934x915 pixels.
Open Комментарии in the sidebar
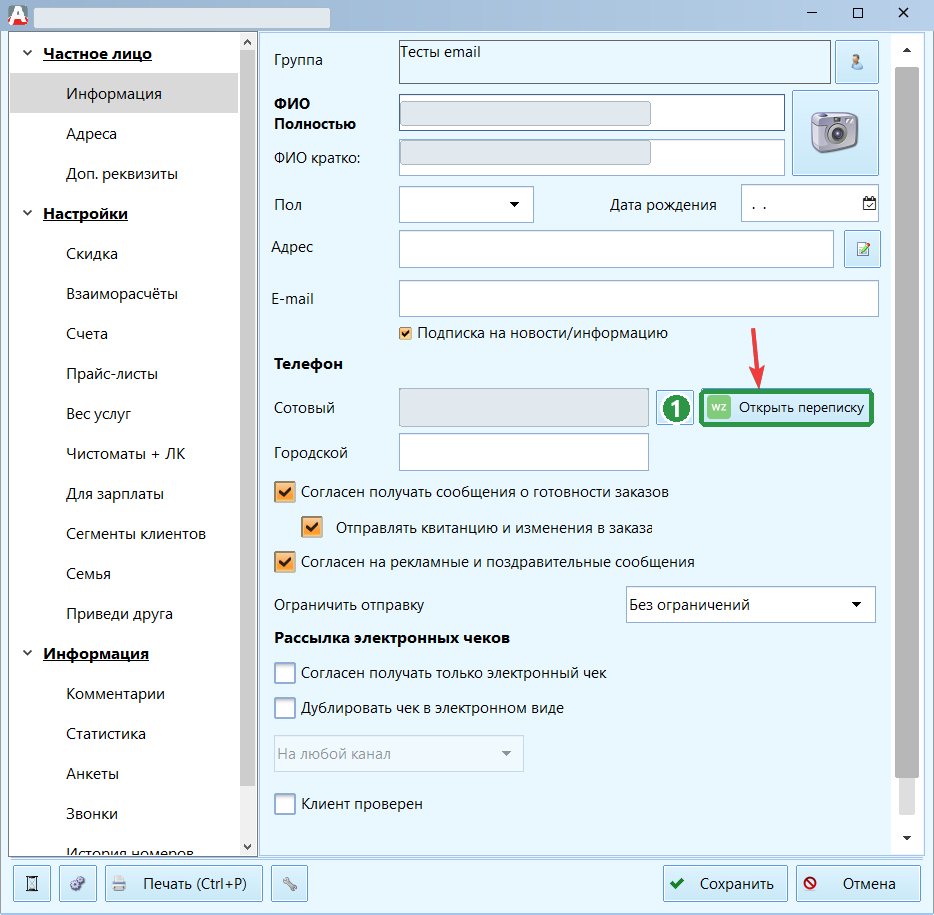click(115, 694)
